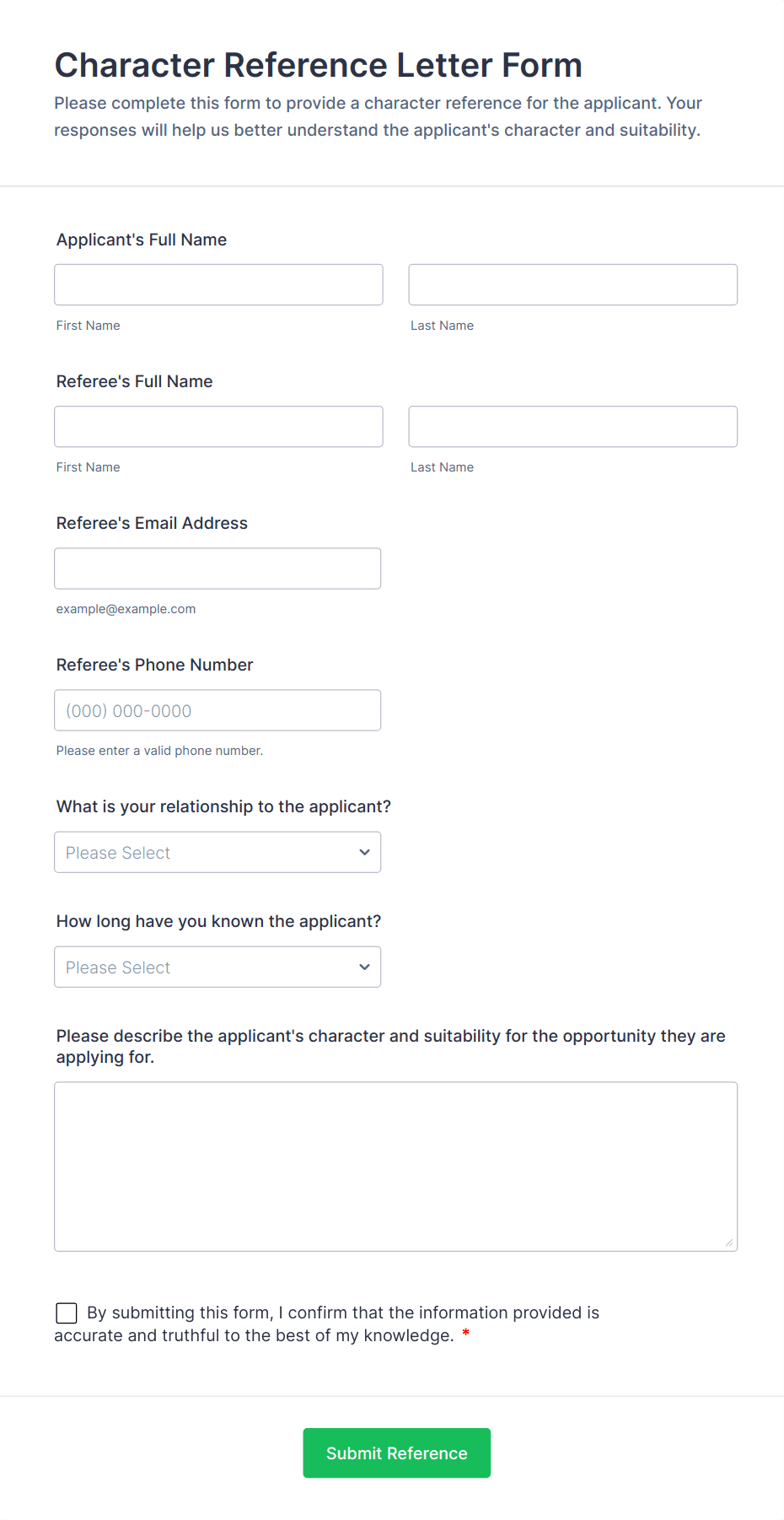Click the "How long have you known" label
The image size is (784, 1520).
pyautogui.click(x=218, y=921)
